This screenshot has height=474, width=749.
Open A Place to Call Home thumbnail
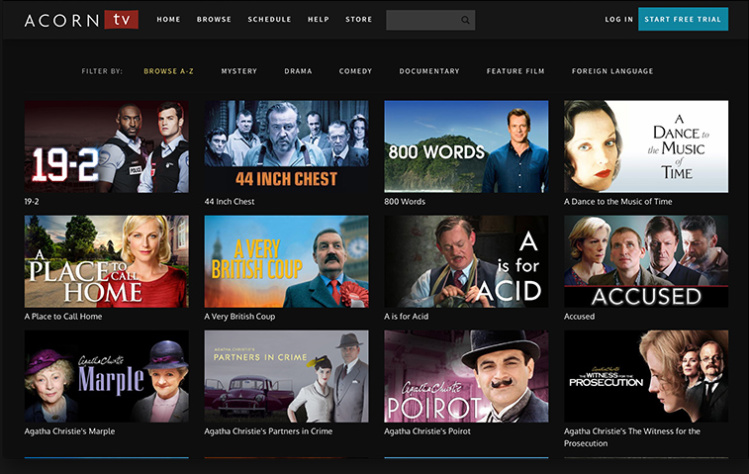coord(107,261)
